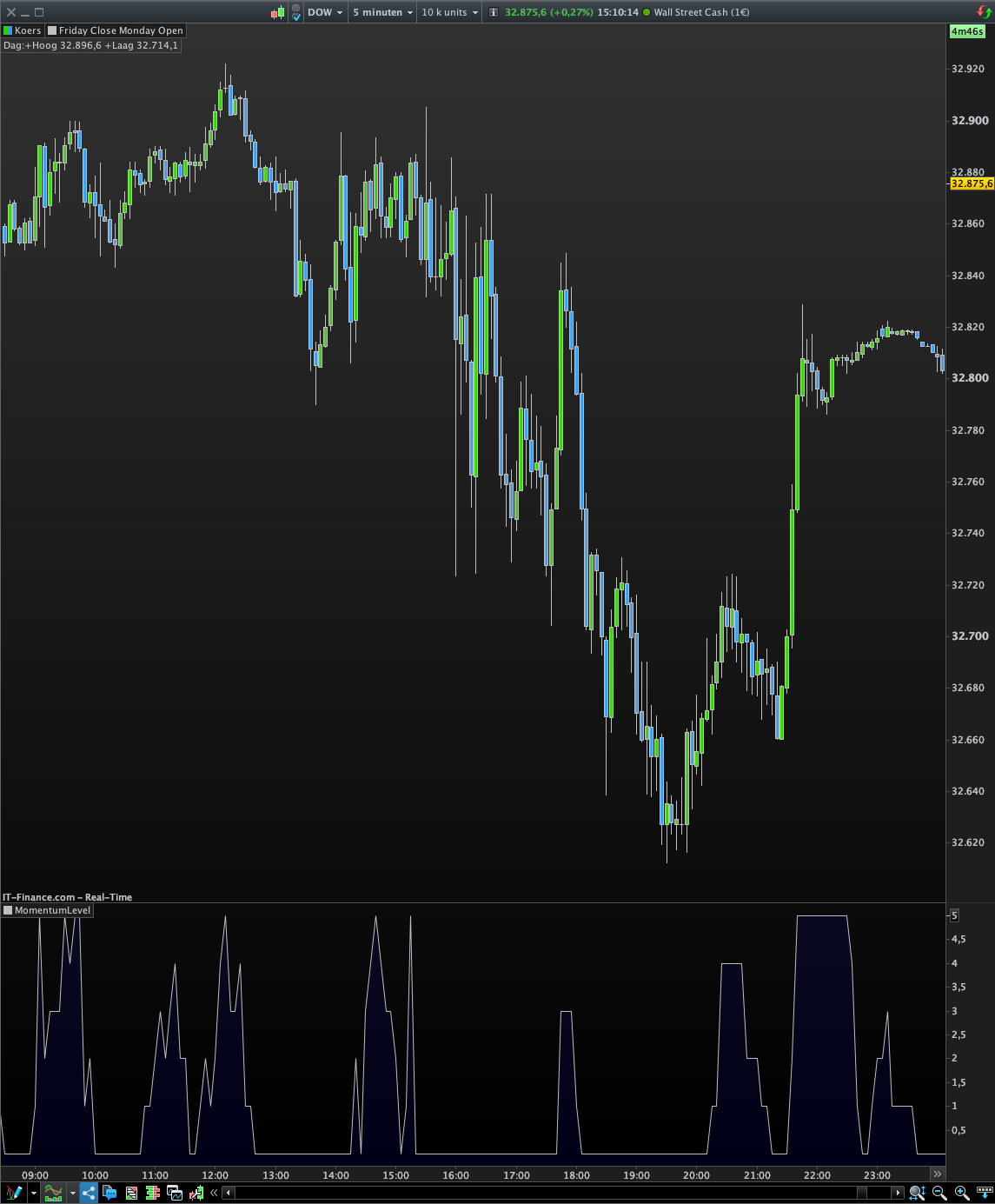Click the Wall Street Cash (1€) title
The width and height of the screenshot is (995, 1204).
701,12
